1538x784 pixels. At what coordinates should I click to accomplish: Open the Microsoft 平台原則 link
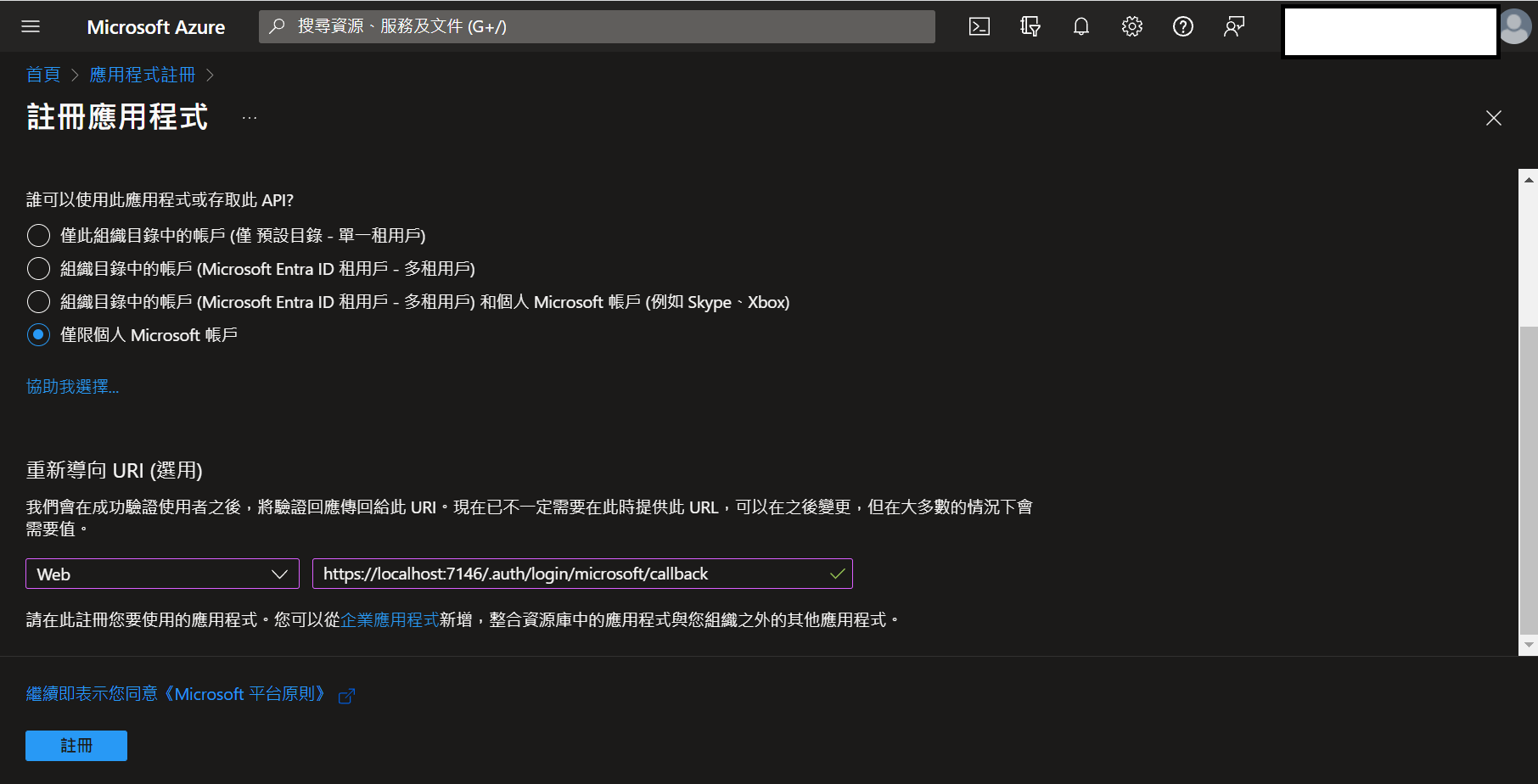(x=176, y=694)
